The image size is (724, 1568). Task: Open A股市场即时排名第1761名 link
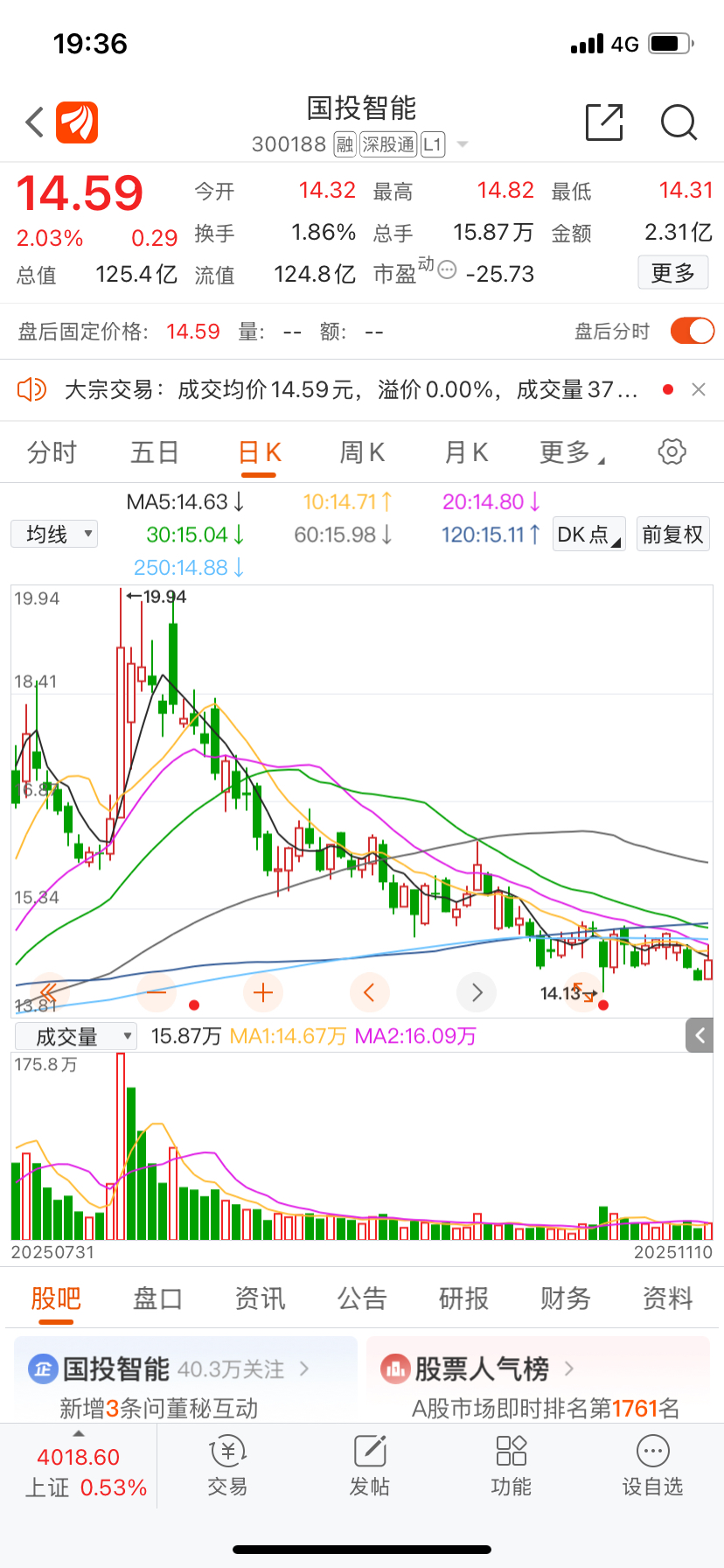click(546, 1408)
